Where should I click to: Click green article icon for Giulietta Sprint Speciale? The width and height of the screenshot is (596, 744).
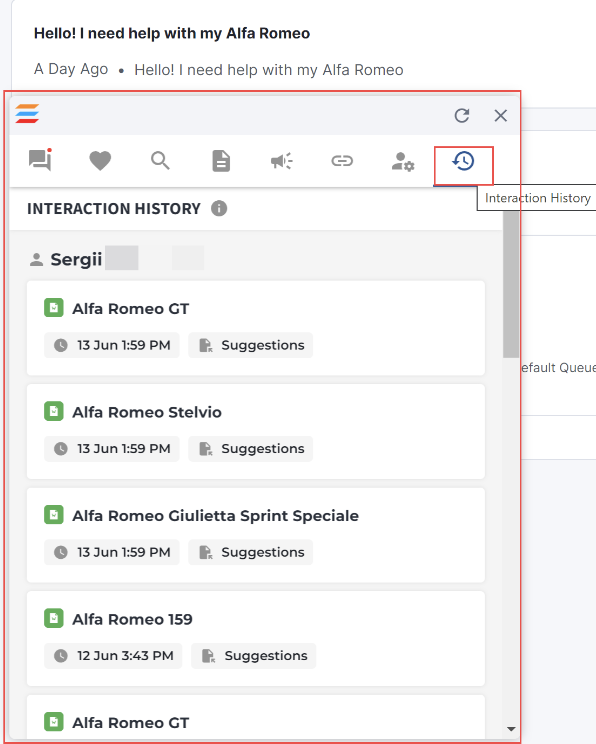[x=54, y=514]
